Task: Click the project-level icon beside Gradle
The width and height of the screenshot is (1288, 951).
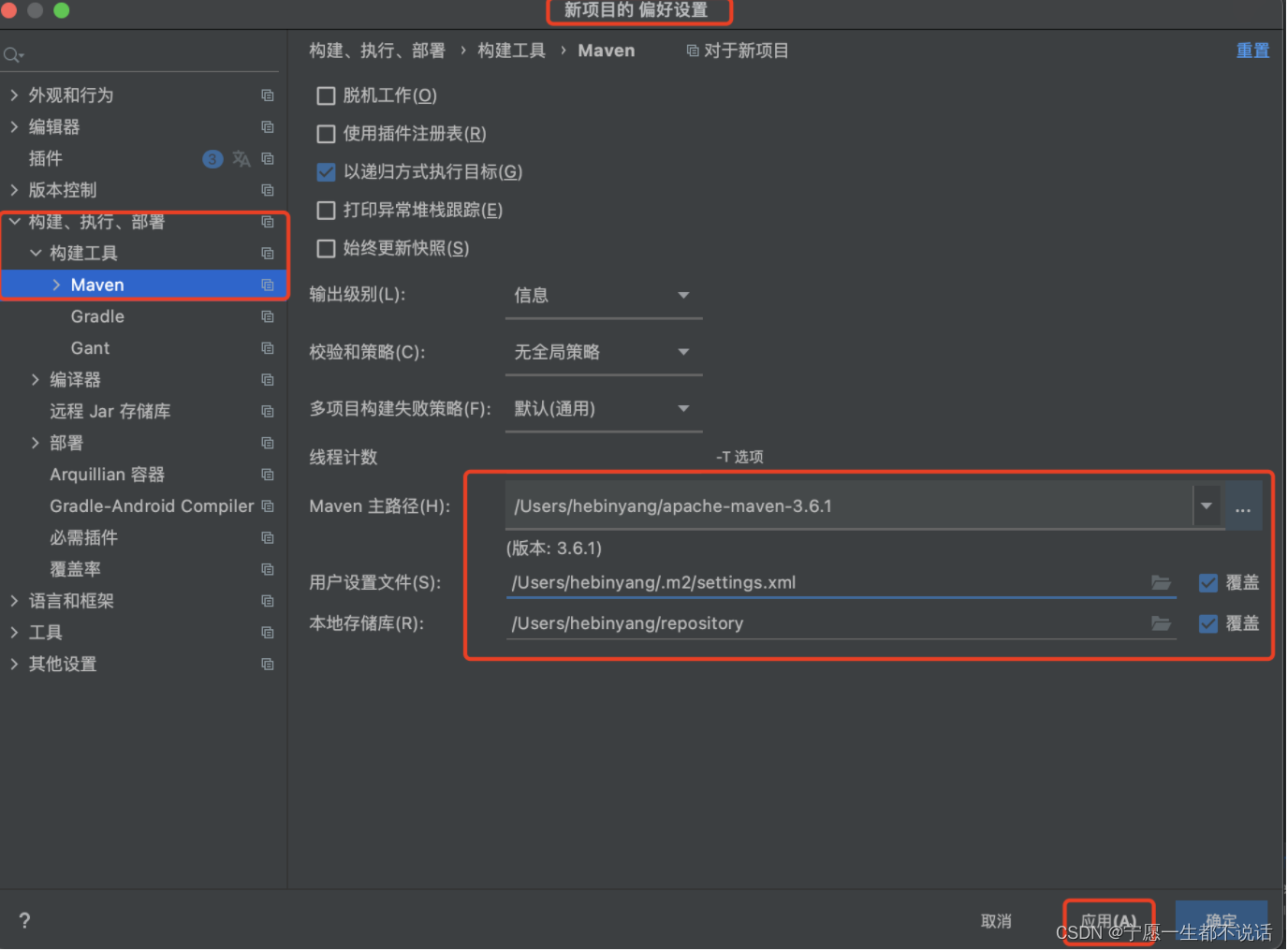Action: click(268, 317)
